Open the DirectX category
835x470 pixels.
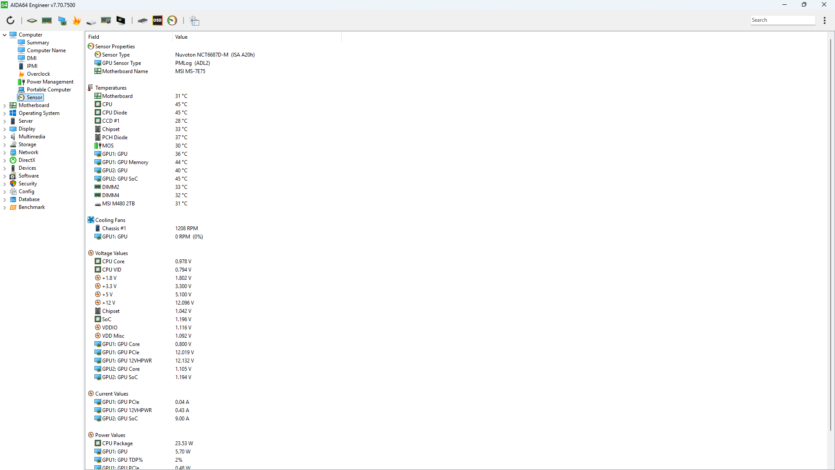coord(26,160)
